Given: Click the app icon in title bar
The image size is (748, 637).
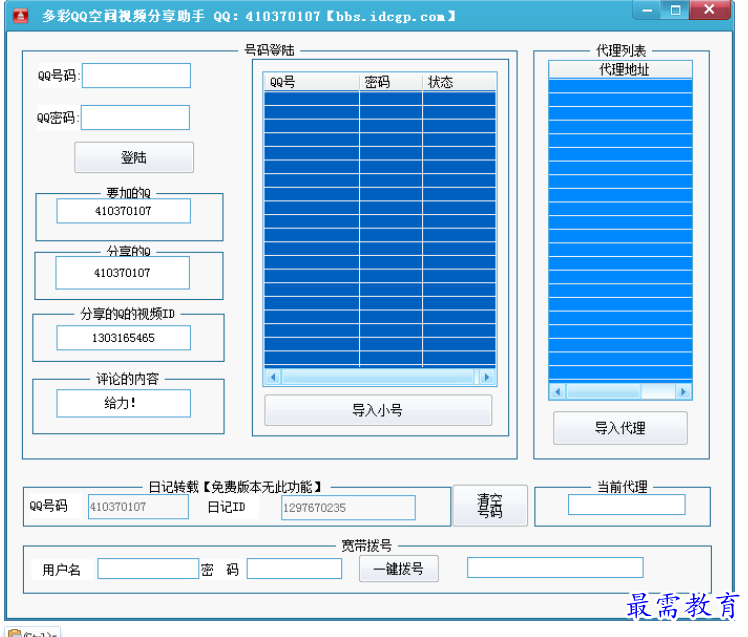Looking at the screenshot, I should (x=21, y=16).
